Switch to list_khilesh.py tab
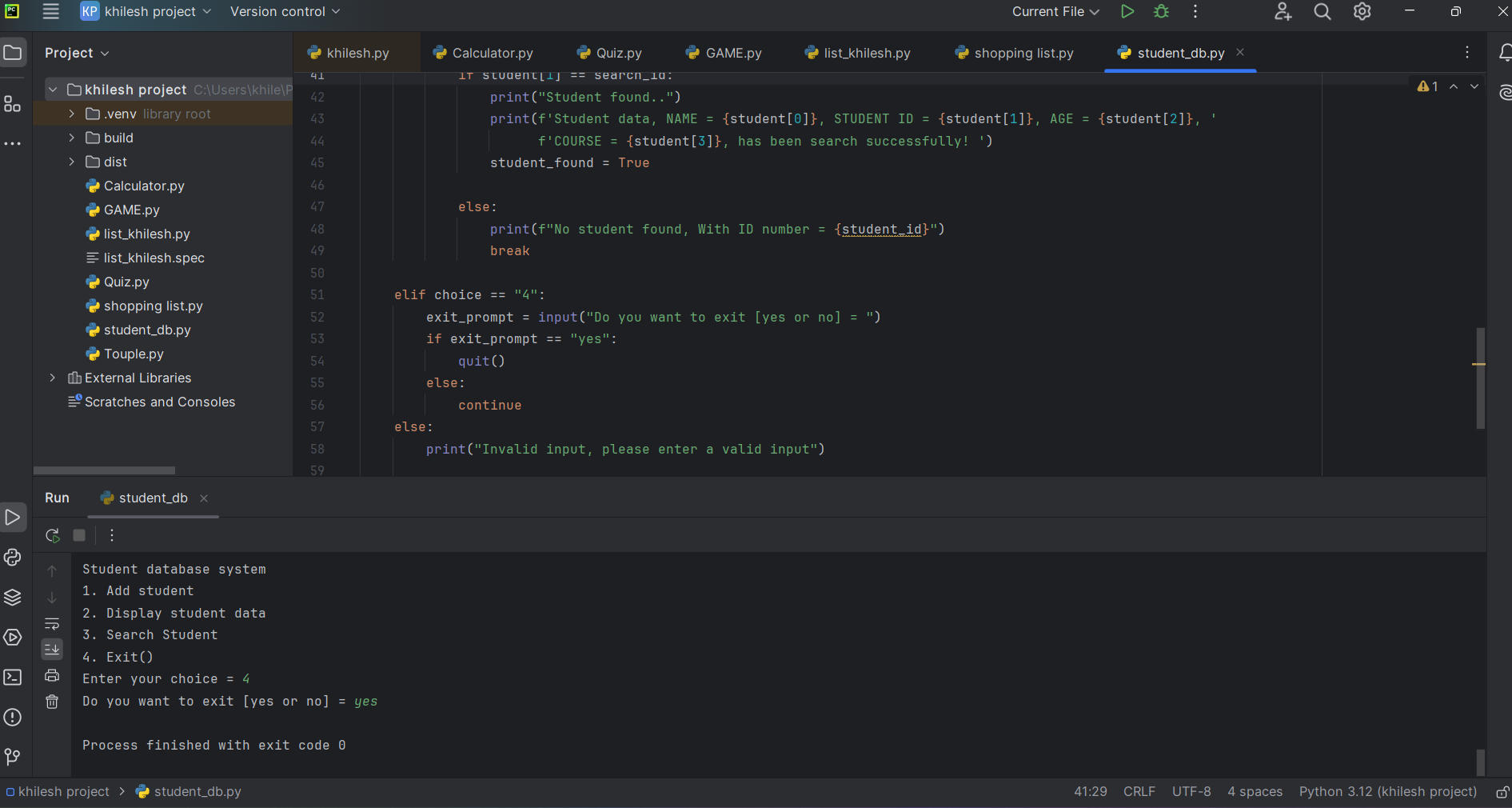1512x808 pixels. [858, 53]
